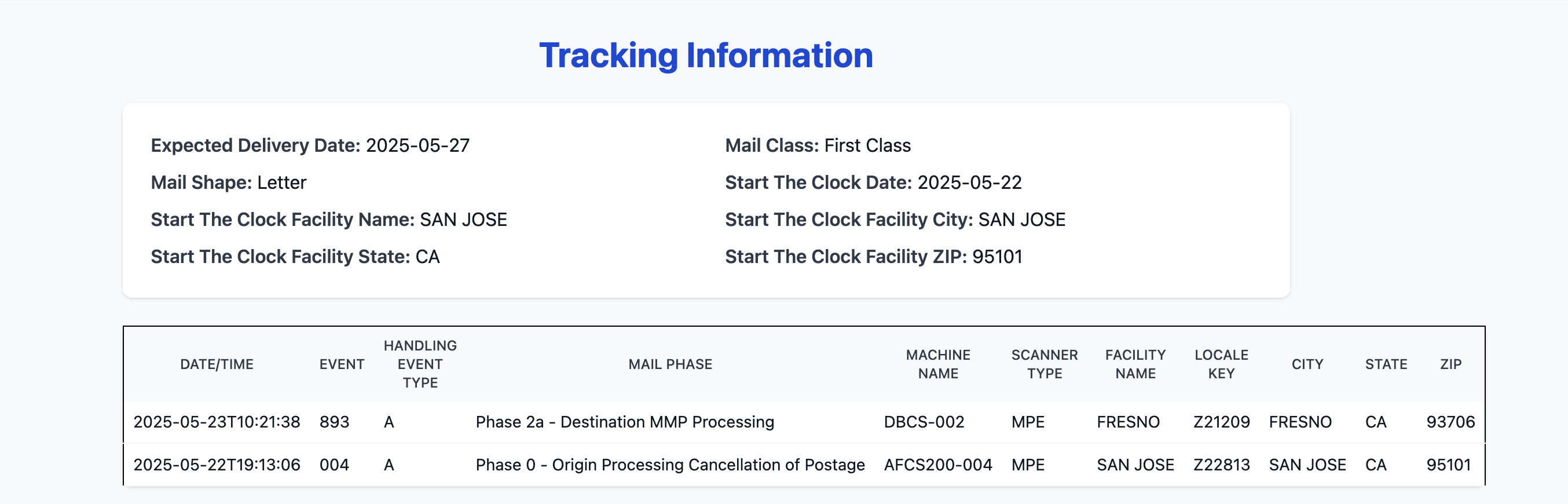Click the Start The Clock Facility ZIP text
The height and width of the screenshot is (504, 1568).
pos(873,257)
